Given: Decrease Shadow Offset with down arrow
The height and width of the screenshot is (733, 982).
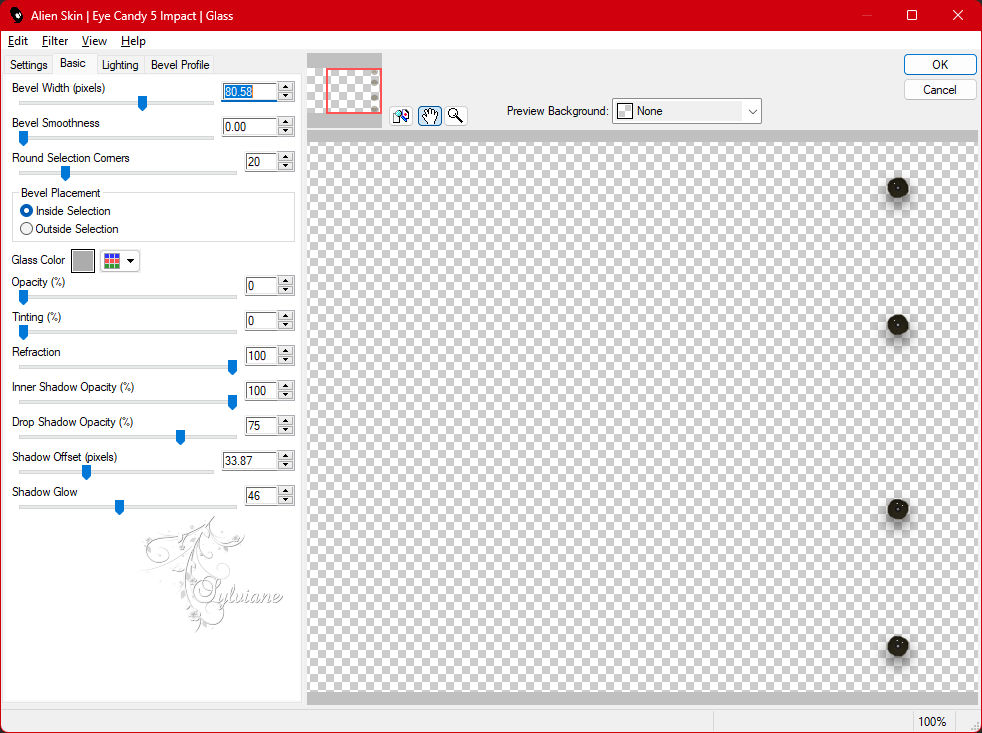Looking at the screenshot, I should point(286,466).
